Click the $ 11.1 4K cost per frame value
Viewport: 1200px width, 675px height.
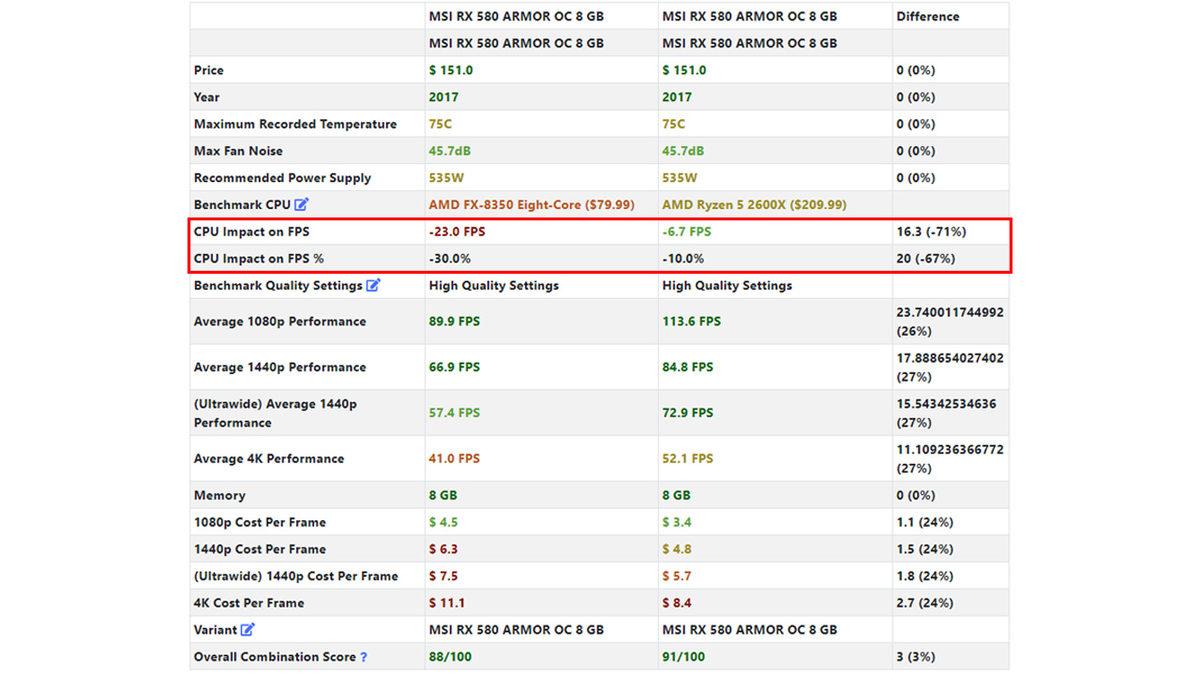click(x=447, y=603)
